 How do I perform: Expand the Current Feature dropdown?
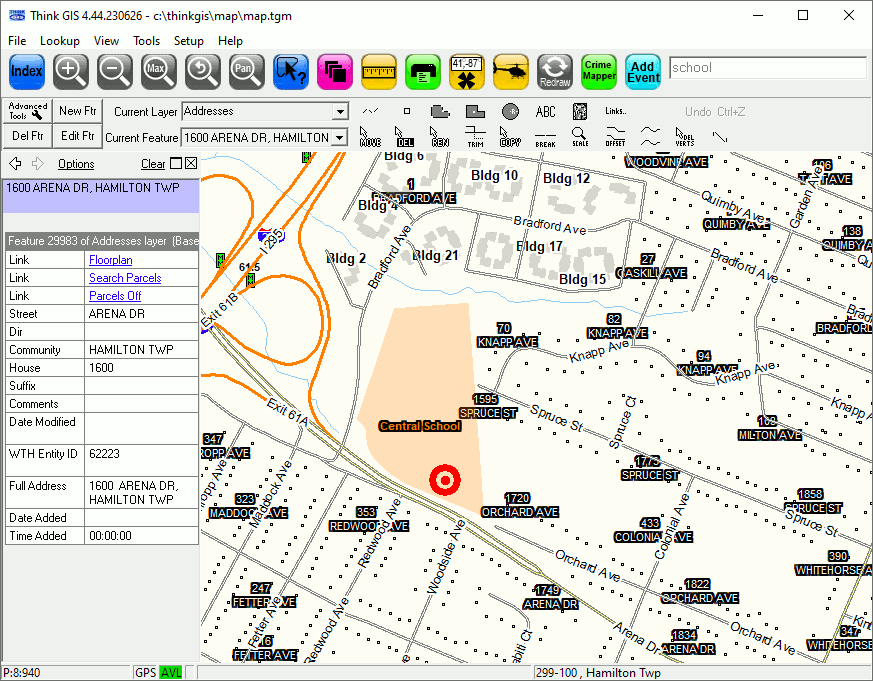(x=340, y=138)
